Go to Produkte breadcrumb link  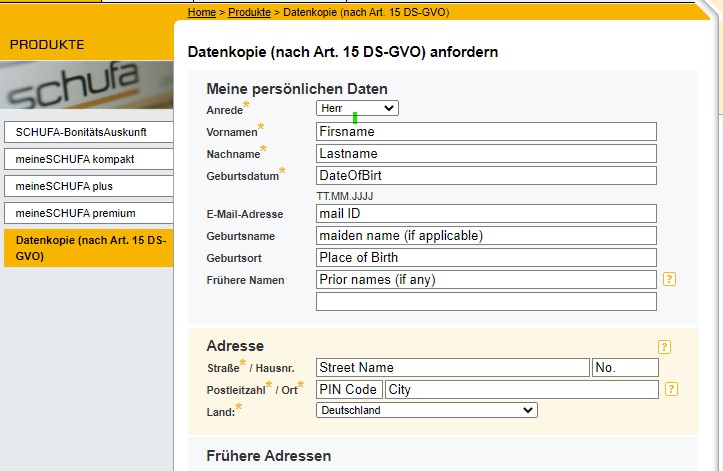[249, 12]
